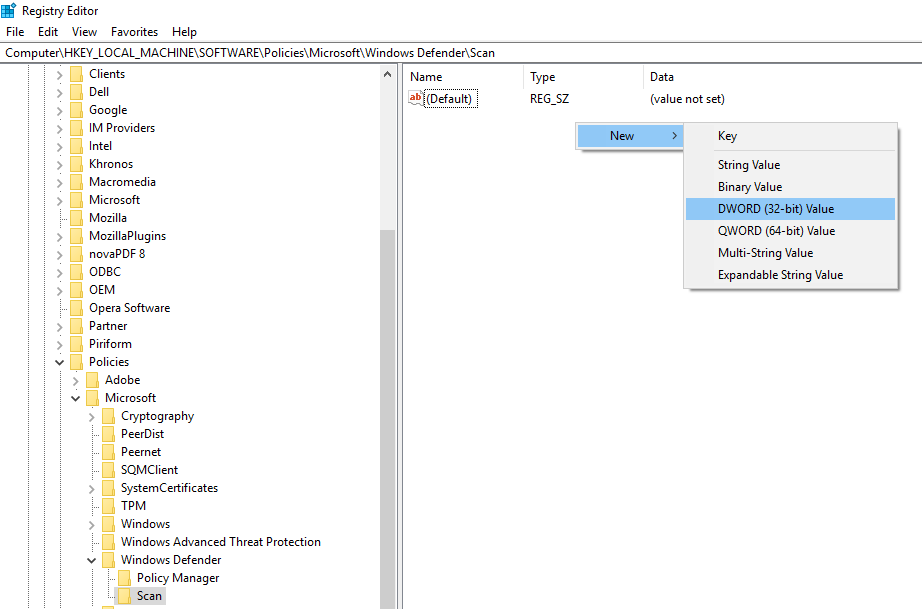Expand the Windows key under Microsoft
922x609 pixels.
[91, 523]
